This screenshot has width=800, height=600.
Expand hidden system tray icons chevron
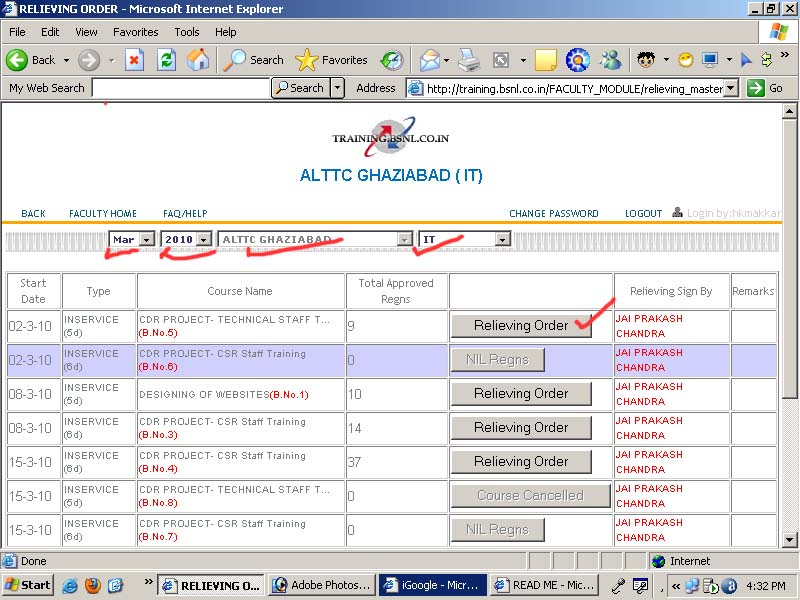[x=676, y=586]
